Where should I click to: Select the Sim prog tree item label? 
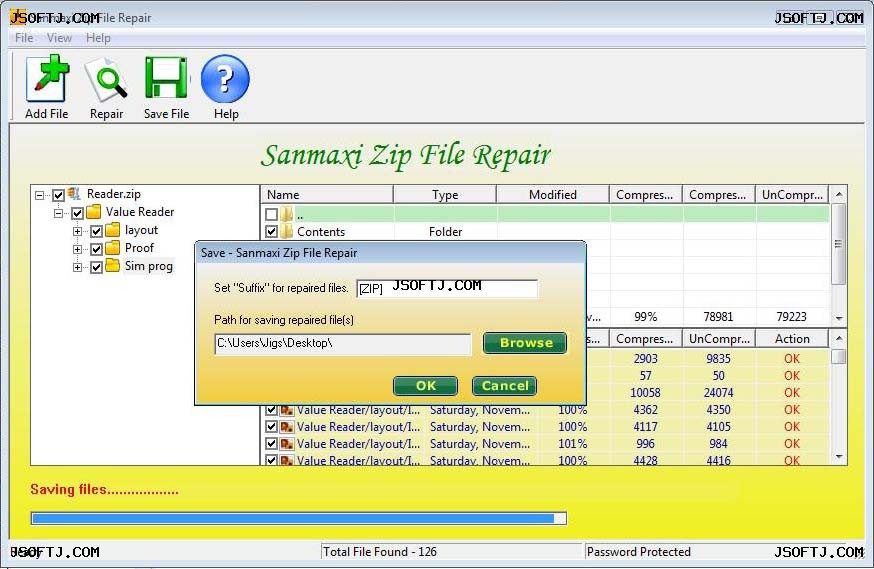tap(148, 266)
